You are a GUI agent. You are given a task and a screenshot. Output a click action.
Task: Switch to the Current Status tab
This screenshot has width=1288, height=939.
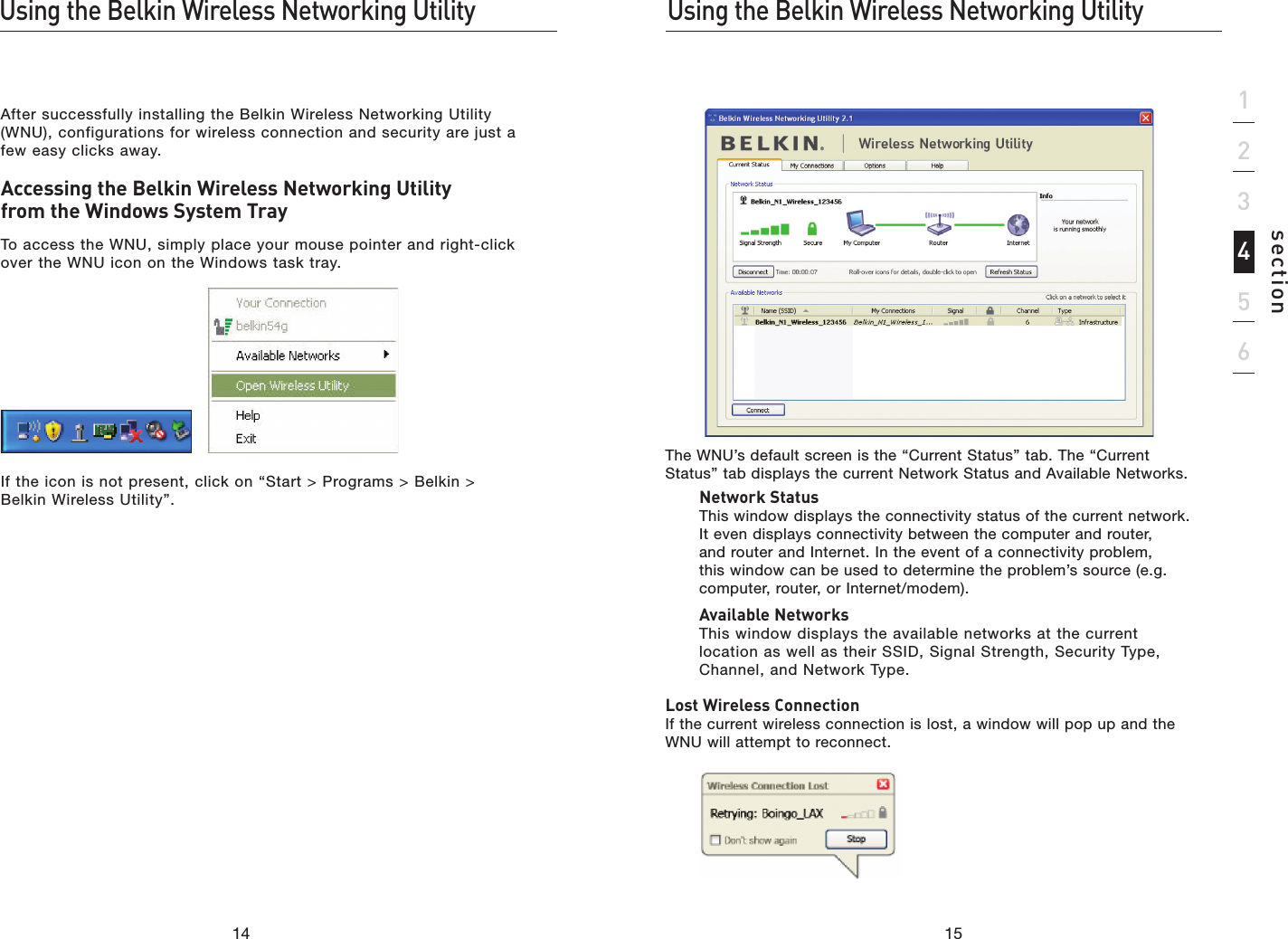[749, 165]
